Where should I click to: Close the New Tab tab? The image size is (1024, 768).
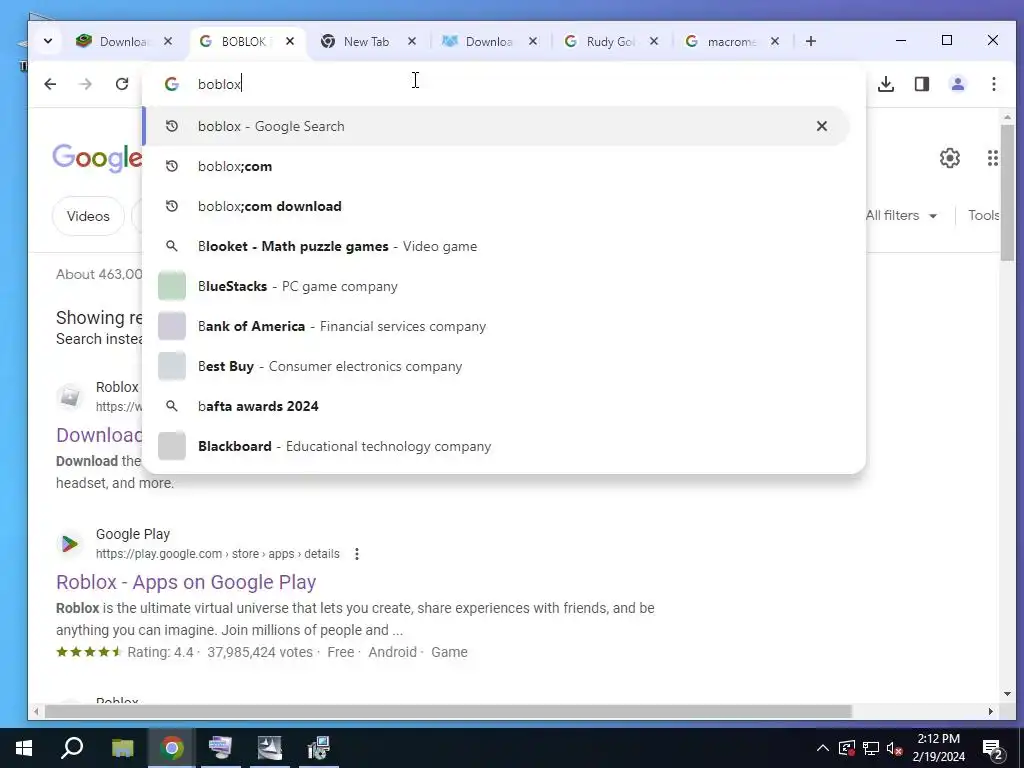(x=411, y=41)
